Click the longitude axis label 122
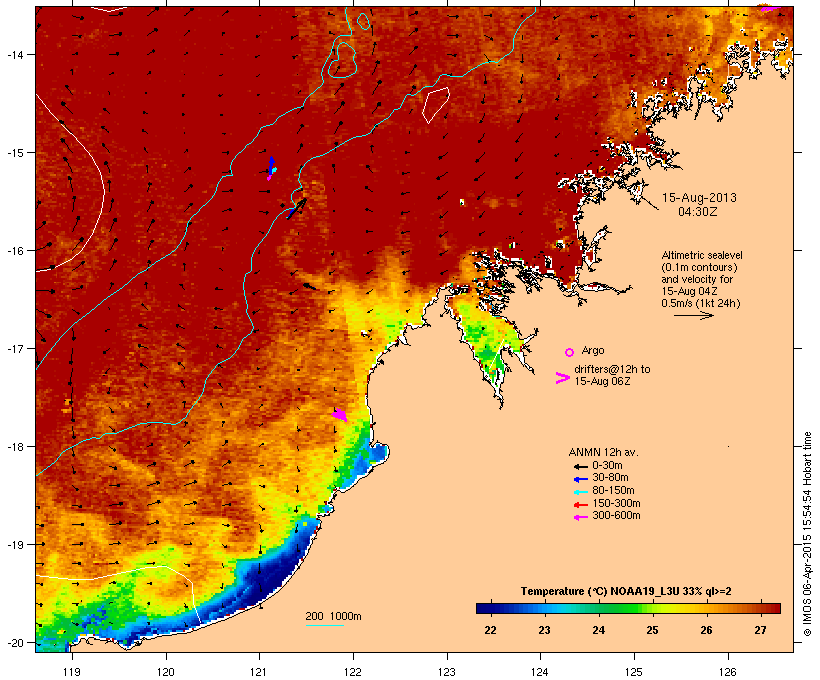The image size is (820, 680). tap(353, 672)
